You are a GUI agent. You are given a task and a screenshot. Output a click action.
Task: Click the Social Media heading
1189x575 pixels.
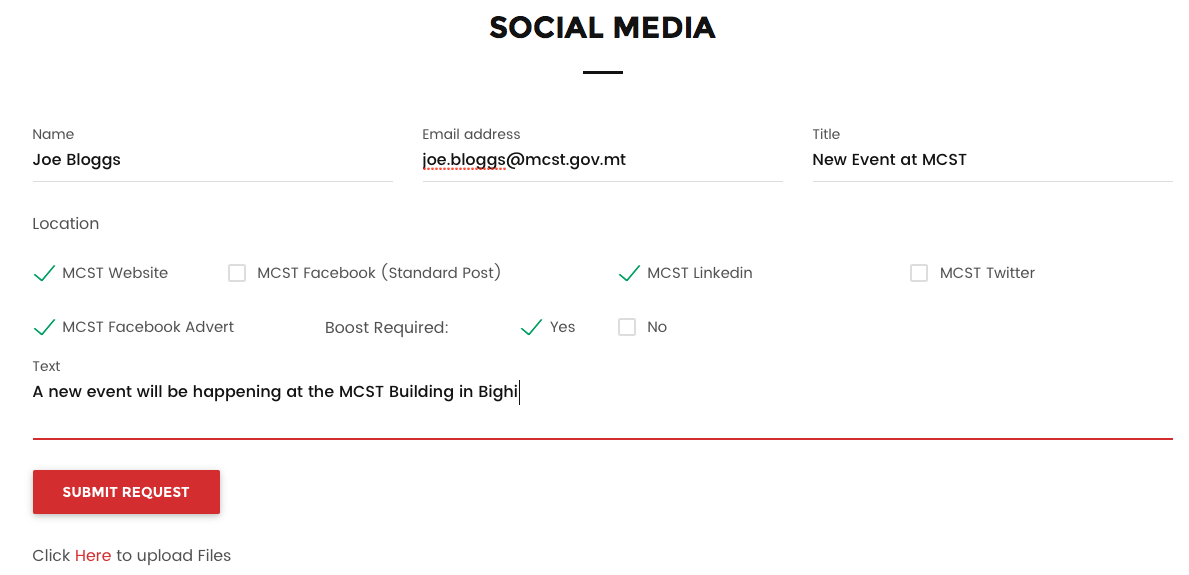602,28
